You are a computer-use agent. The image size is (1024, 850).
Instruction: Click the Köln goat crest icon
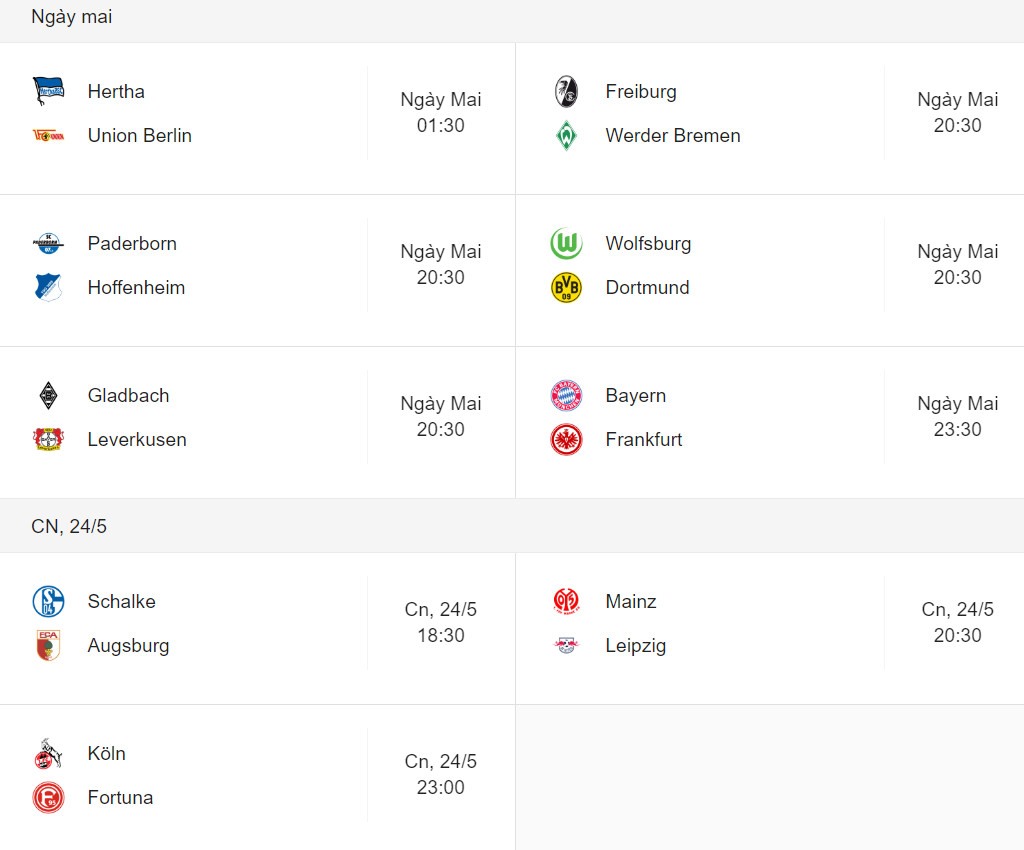coord(48,754)
